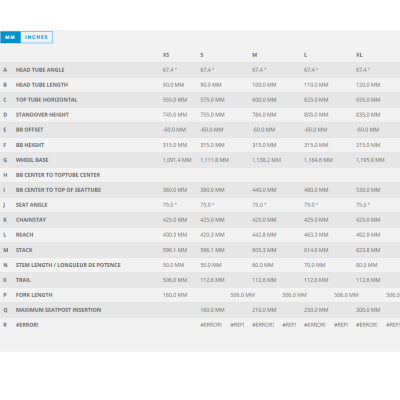
Task: Click XL stack value 623.8 MM
Action: (368, 250)
